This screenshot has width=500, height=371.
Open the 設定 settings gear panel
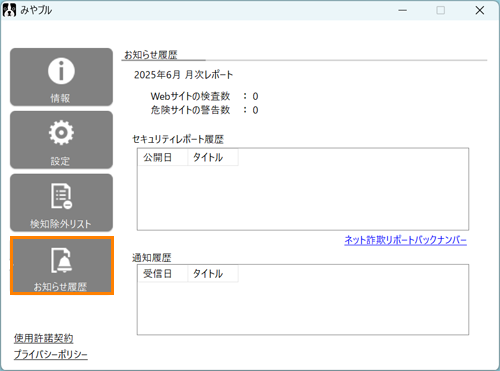pyautogui.click(x=61, y=140)
